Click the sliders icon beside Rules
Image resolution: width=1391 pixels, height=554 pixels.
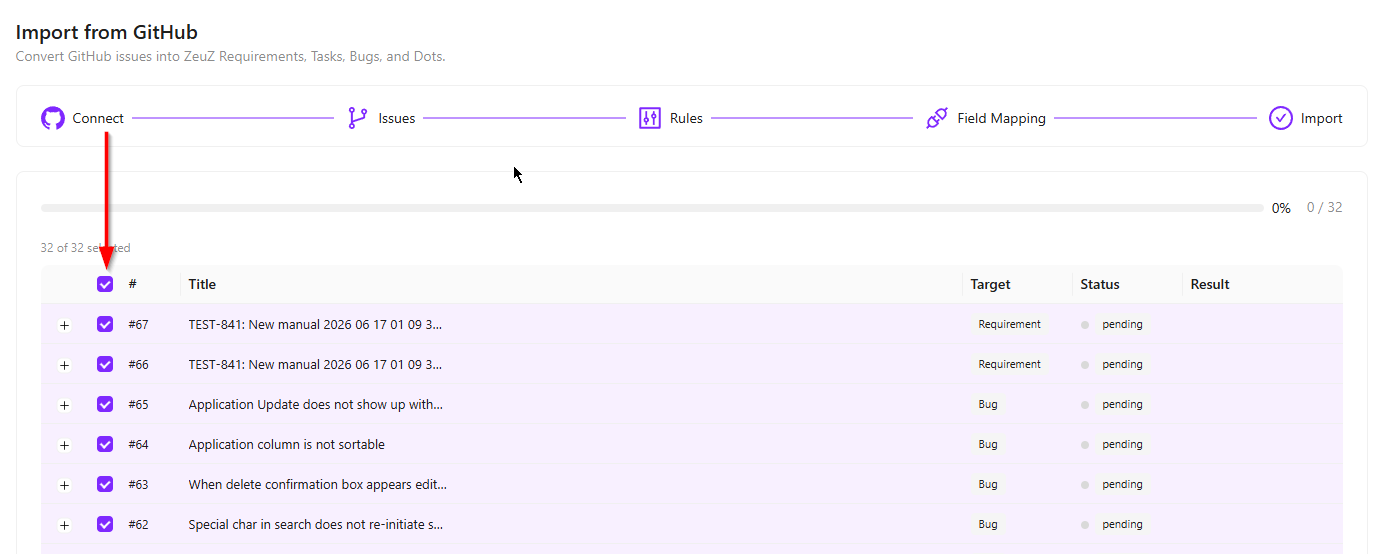(650, 118)
